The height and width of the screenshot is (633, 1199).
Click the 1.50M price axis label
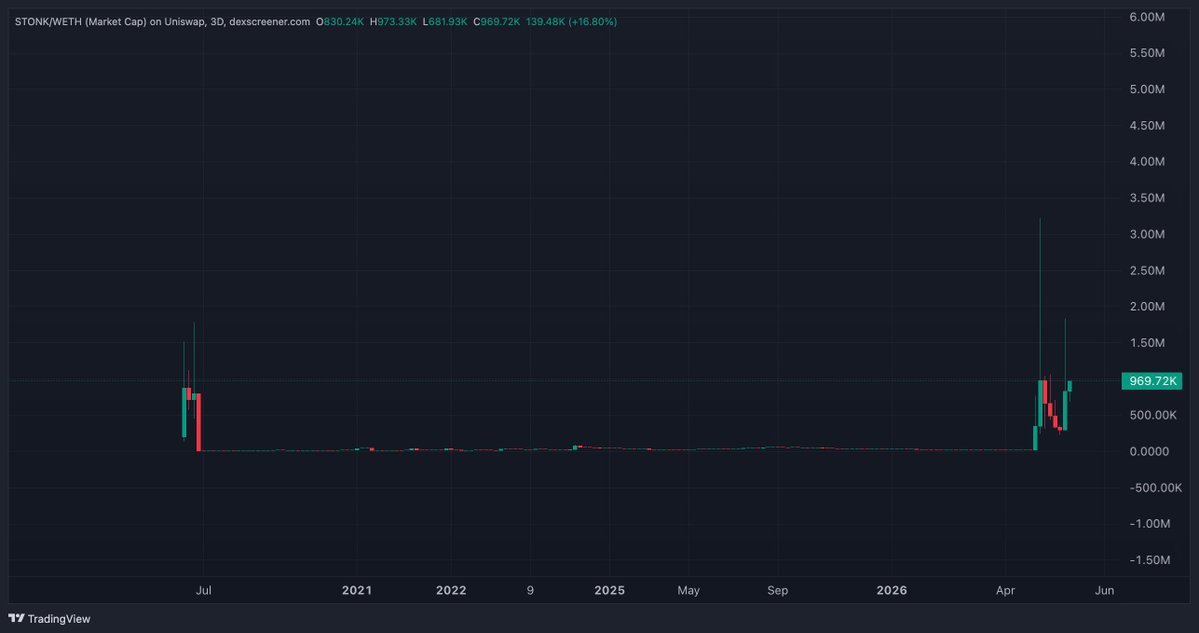point(1146,342)
